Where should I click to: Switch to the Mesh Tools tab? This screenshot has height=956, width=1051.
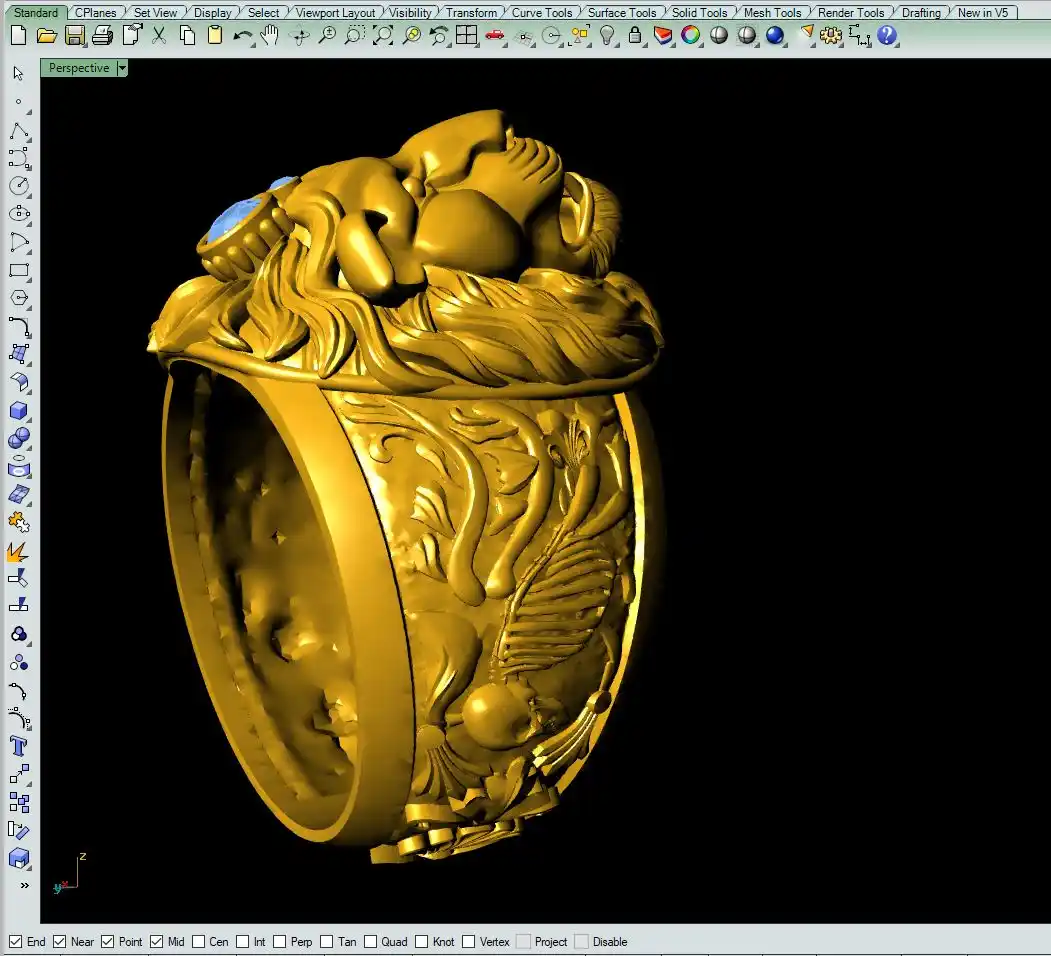772,13
